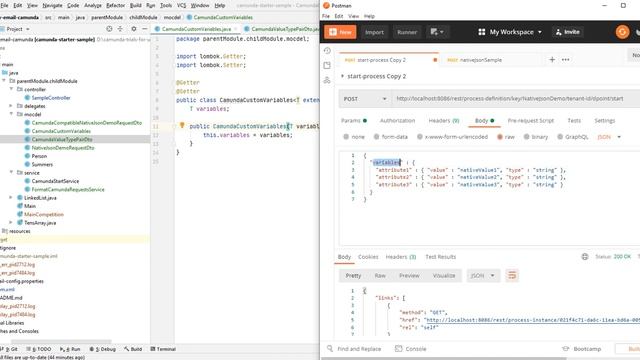This screenshot has height=360, width=640.
Task: Switch to the Pre-request Script tab
Action: [x=531, y=120]
